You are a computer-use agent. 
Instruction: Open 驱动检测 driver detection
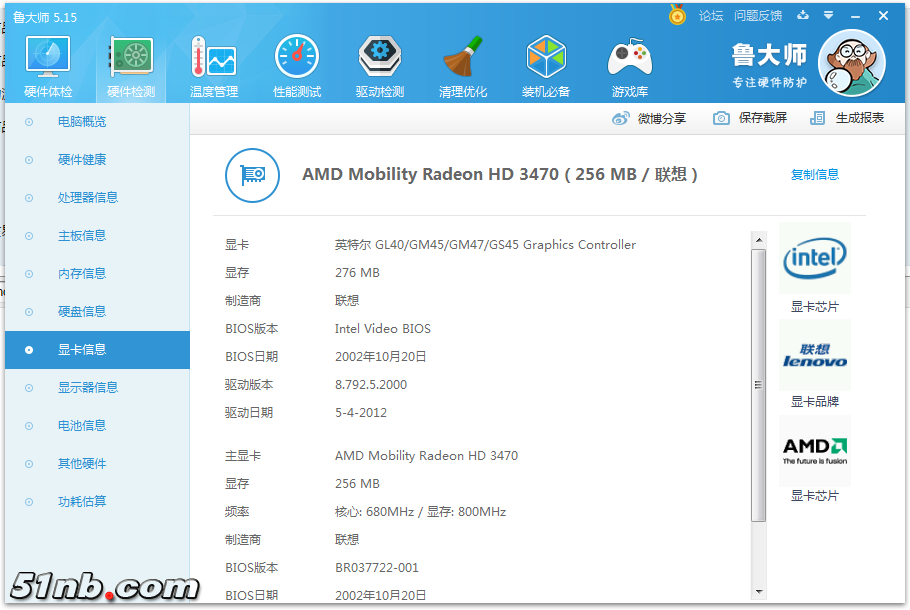click(380, 67)
